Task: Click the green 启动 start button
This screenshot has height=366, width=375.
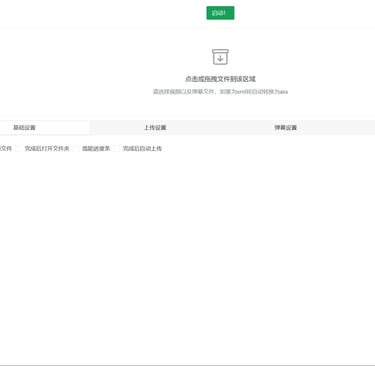Action: [220, 13]
